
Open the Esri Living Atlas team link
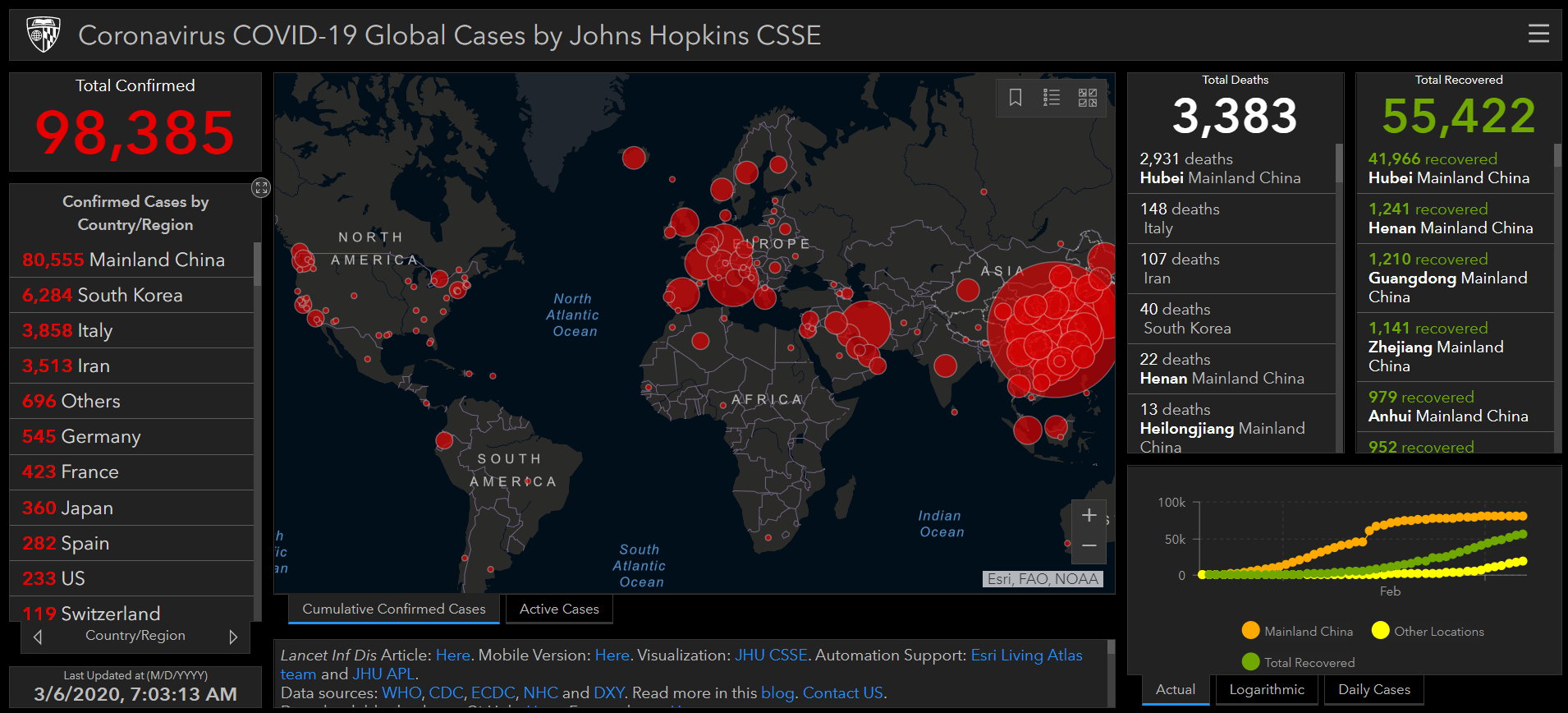pyautogui.click(x=1026, y=655)
